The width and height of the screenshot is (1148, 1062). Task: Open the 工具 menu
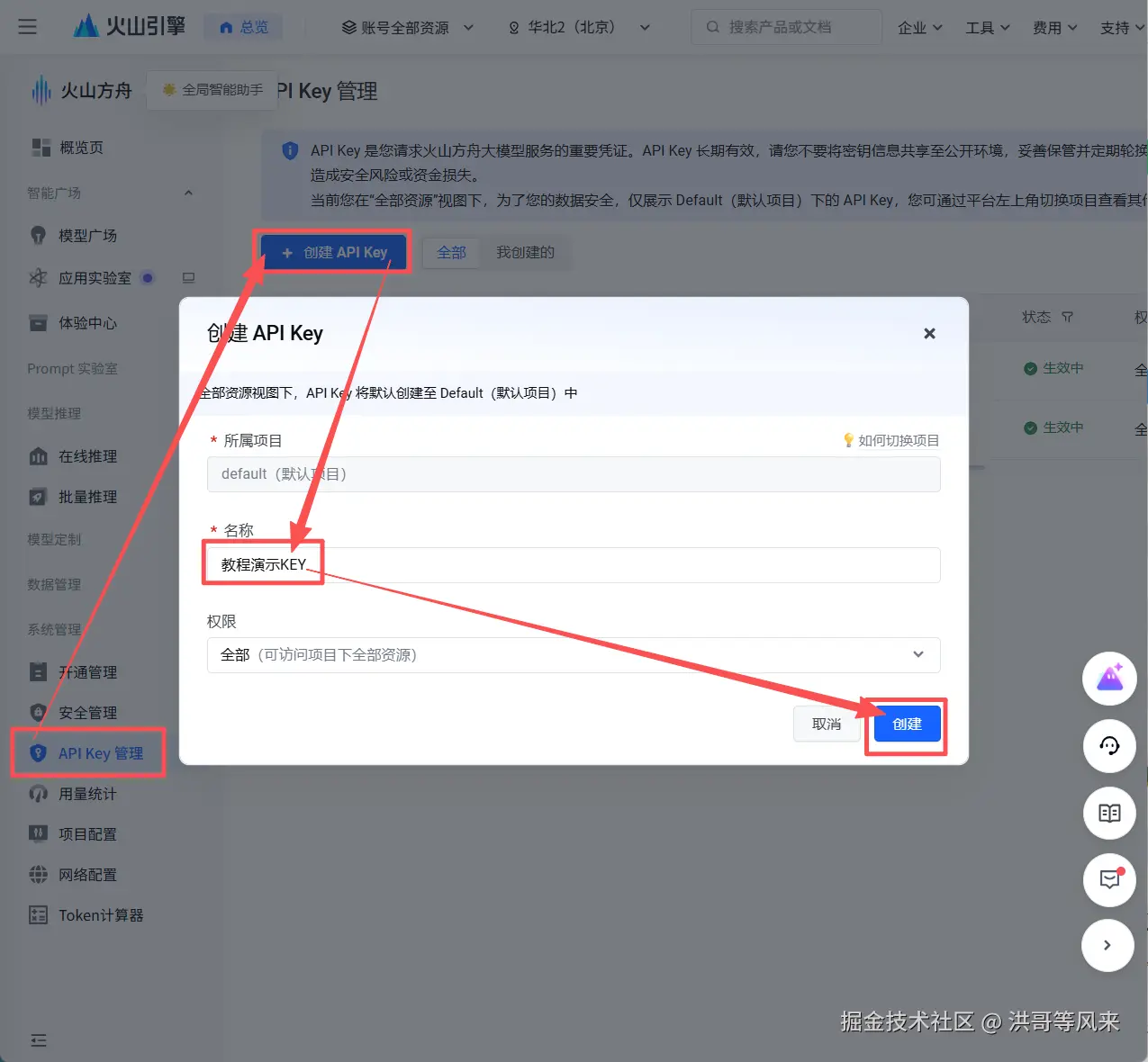pyautogui.click(x=988, y=28)
